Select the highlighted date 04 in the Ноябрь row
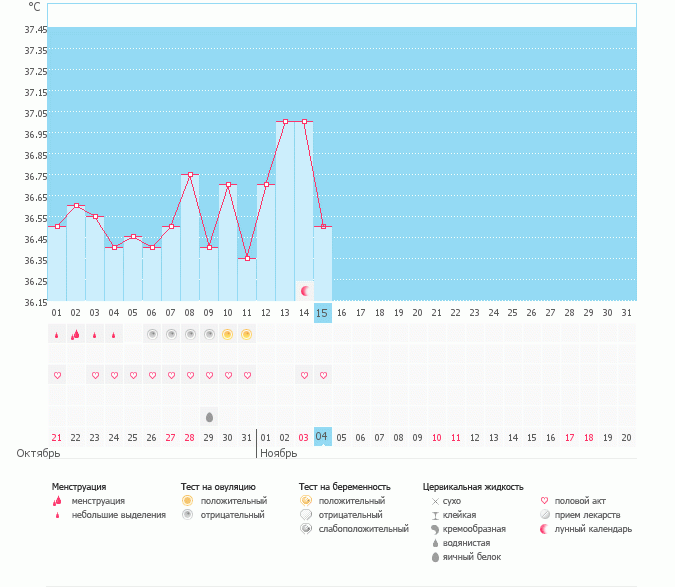The image size is (675, 587). 322,437
